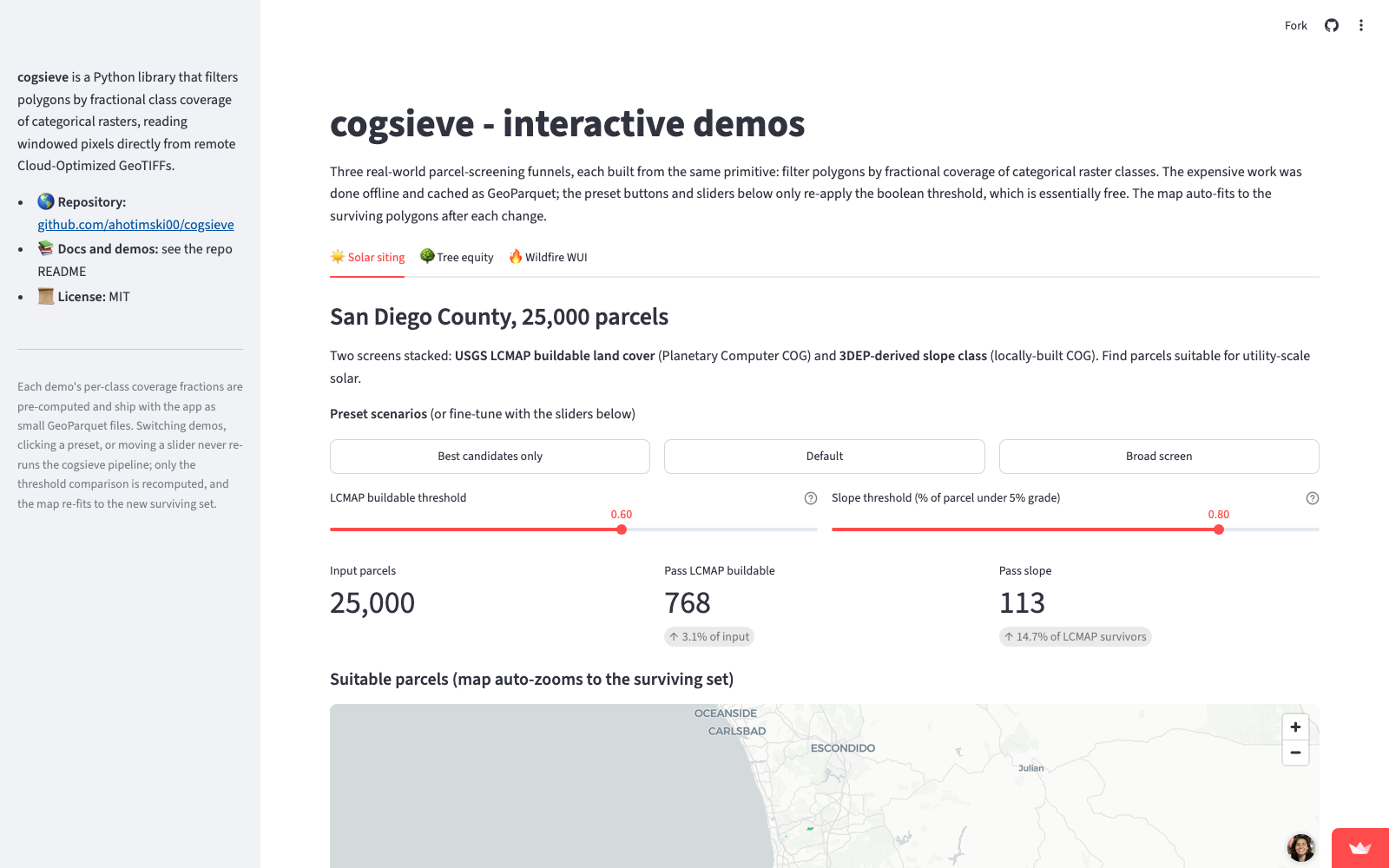Apply the Default preset scenario

point(825,457)
